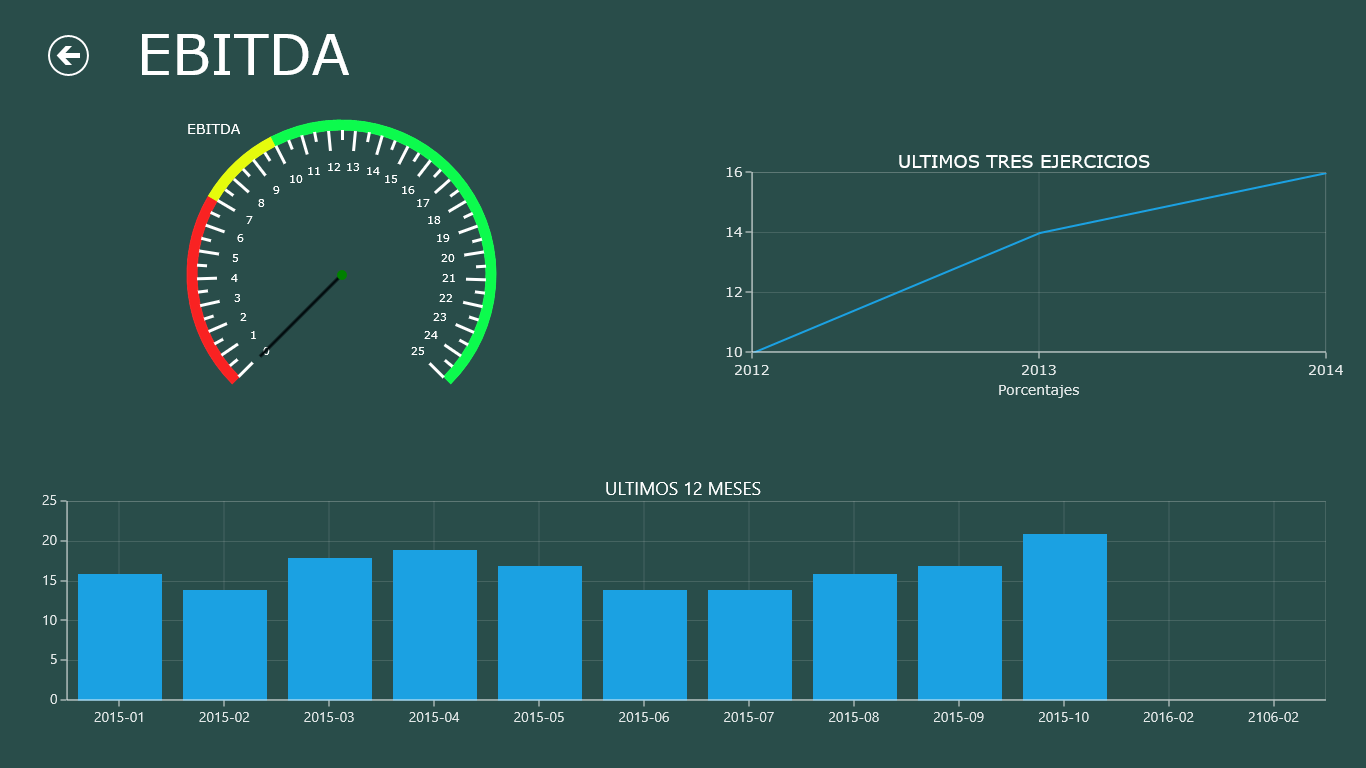Select the 2015-06 bar
Viewport: 1366px width, 768px height.
(x=645, y=645)
